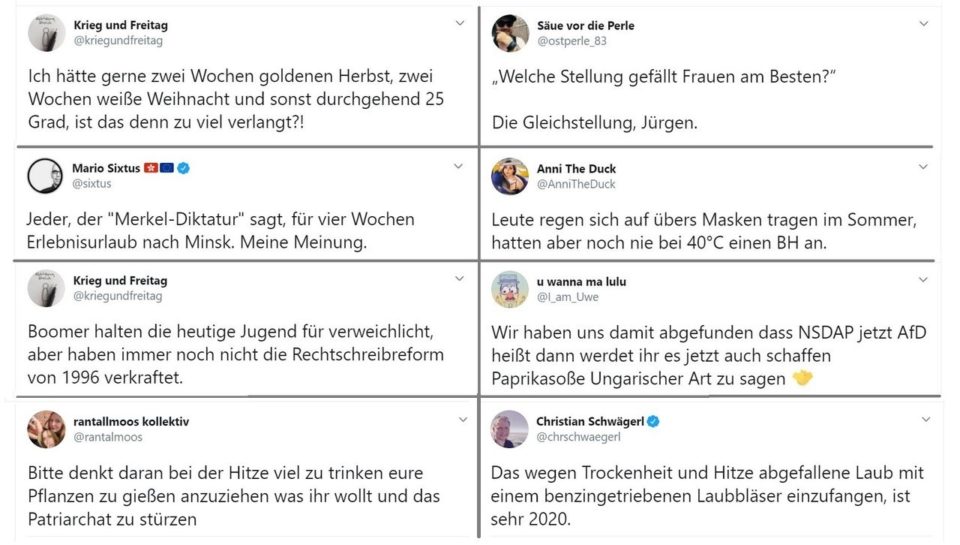This screenshot has width=960, height=545.
Task: Click Hong Kong flag emoji by Mario Sixtus
Action: [151, 168]
